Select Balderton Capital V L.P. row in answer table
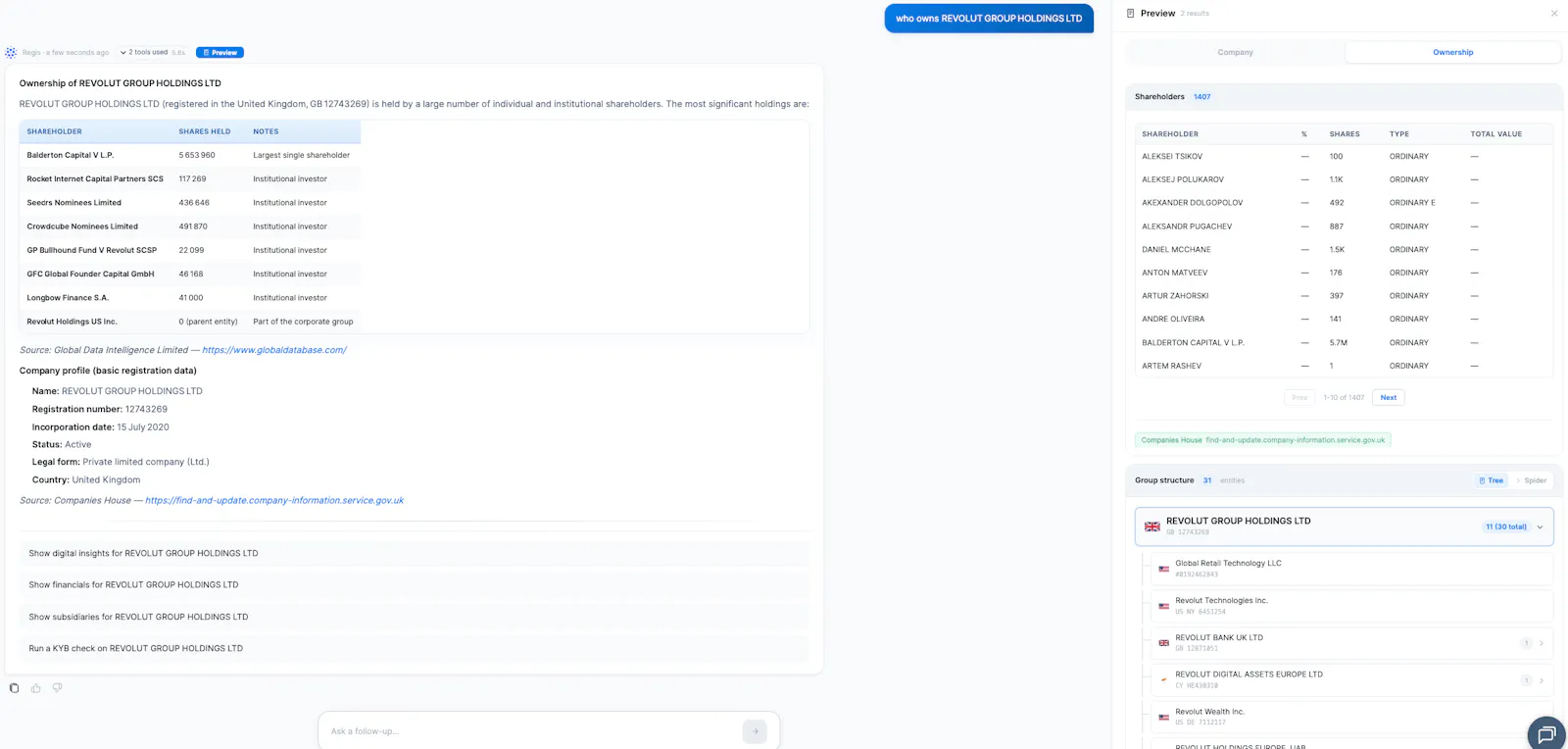1568x749 pixels. (x=190, y=156)
